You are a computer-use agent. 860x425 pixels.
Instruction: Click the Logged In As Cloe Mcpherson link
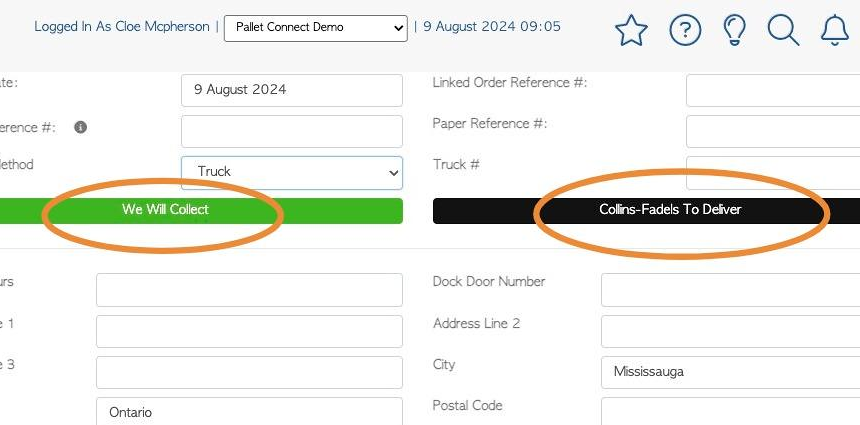(x=122, y=27)
